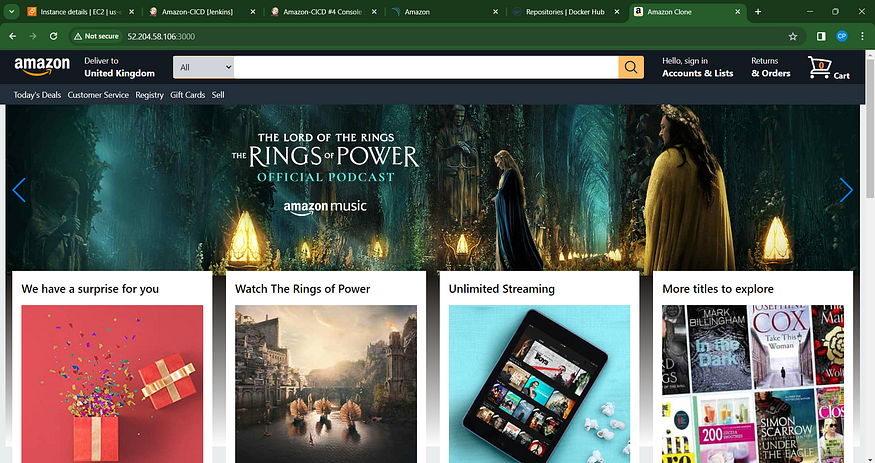The width and height of the screenshot is (875, 463).
Task: Open Today's Deals link
Action: [37, 95]
